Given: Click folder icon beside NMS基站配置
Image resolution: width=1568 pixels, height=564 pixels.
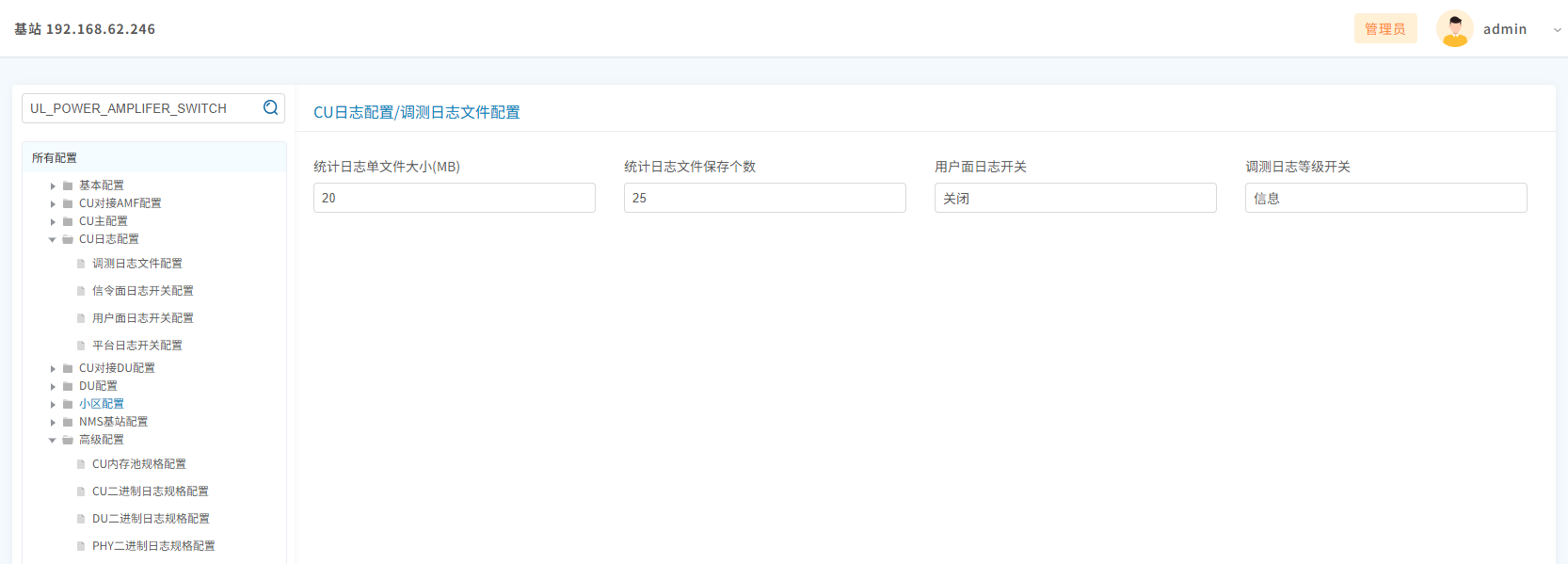Looking at the screenshot, I should pyautogui.click(x=68, y=422).
